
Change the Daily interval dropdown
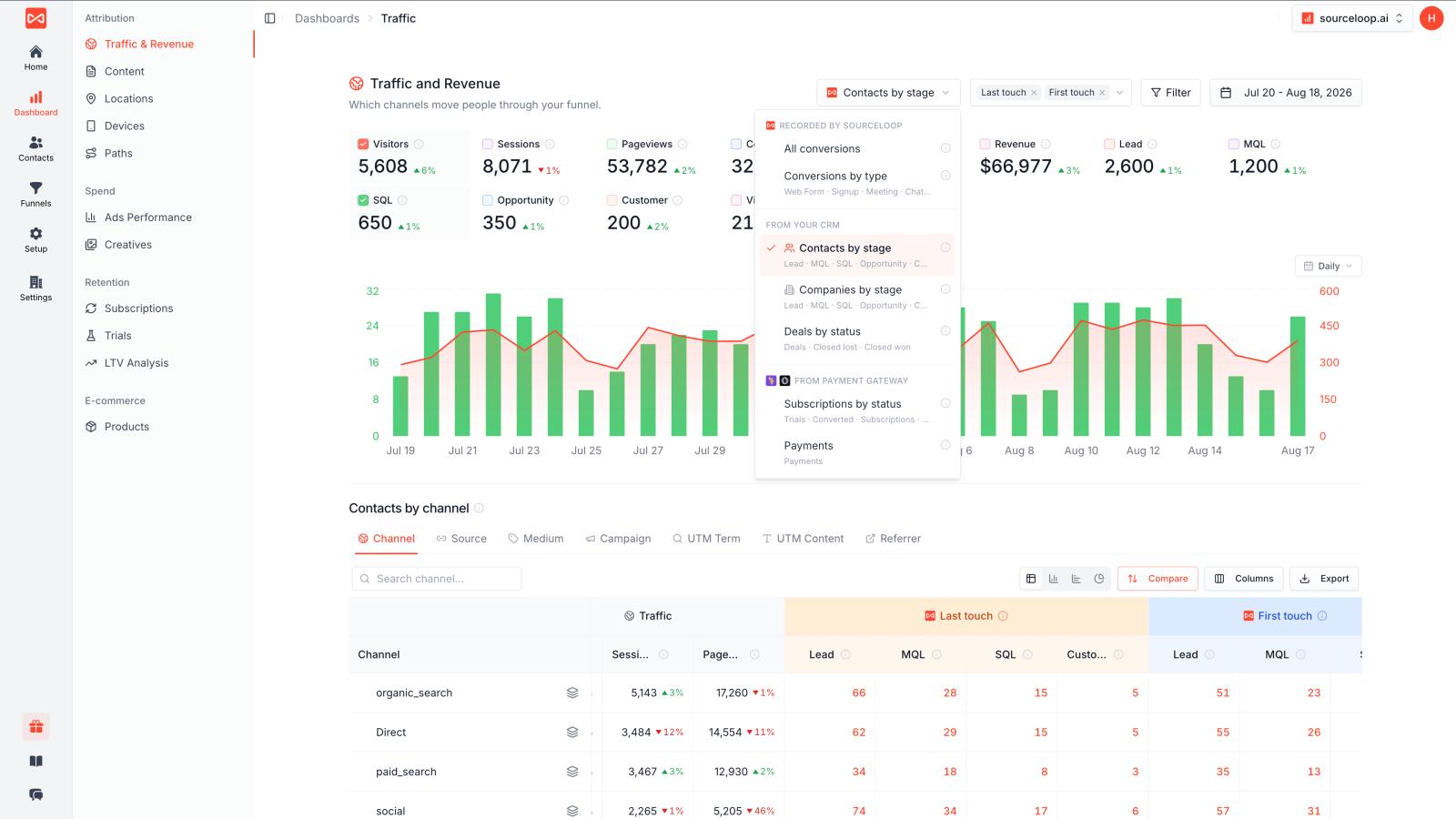[1328, 266]
